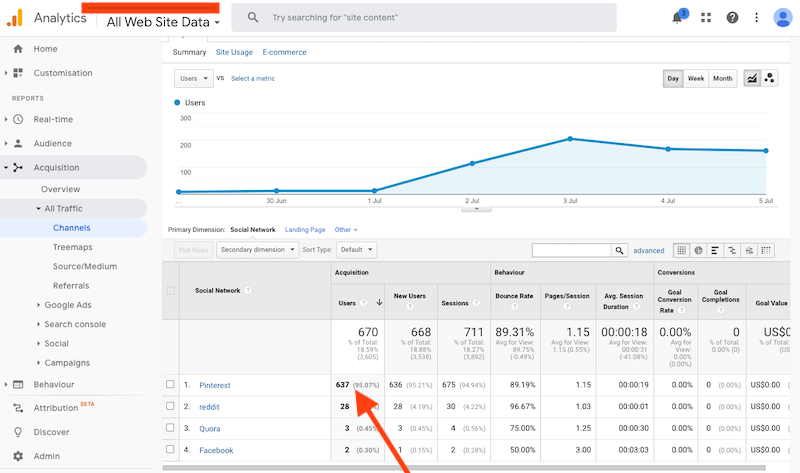The width and height of the screenshot is (800, 473).
Task: Select the pie chart percentage view icon
Action: click(x=698, y=250)
